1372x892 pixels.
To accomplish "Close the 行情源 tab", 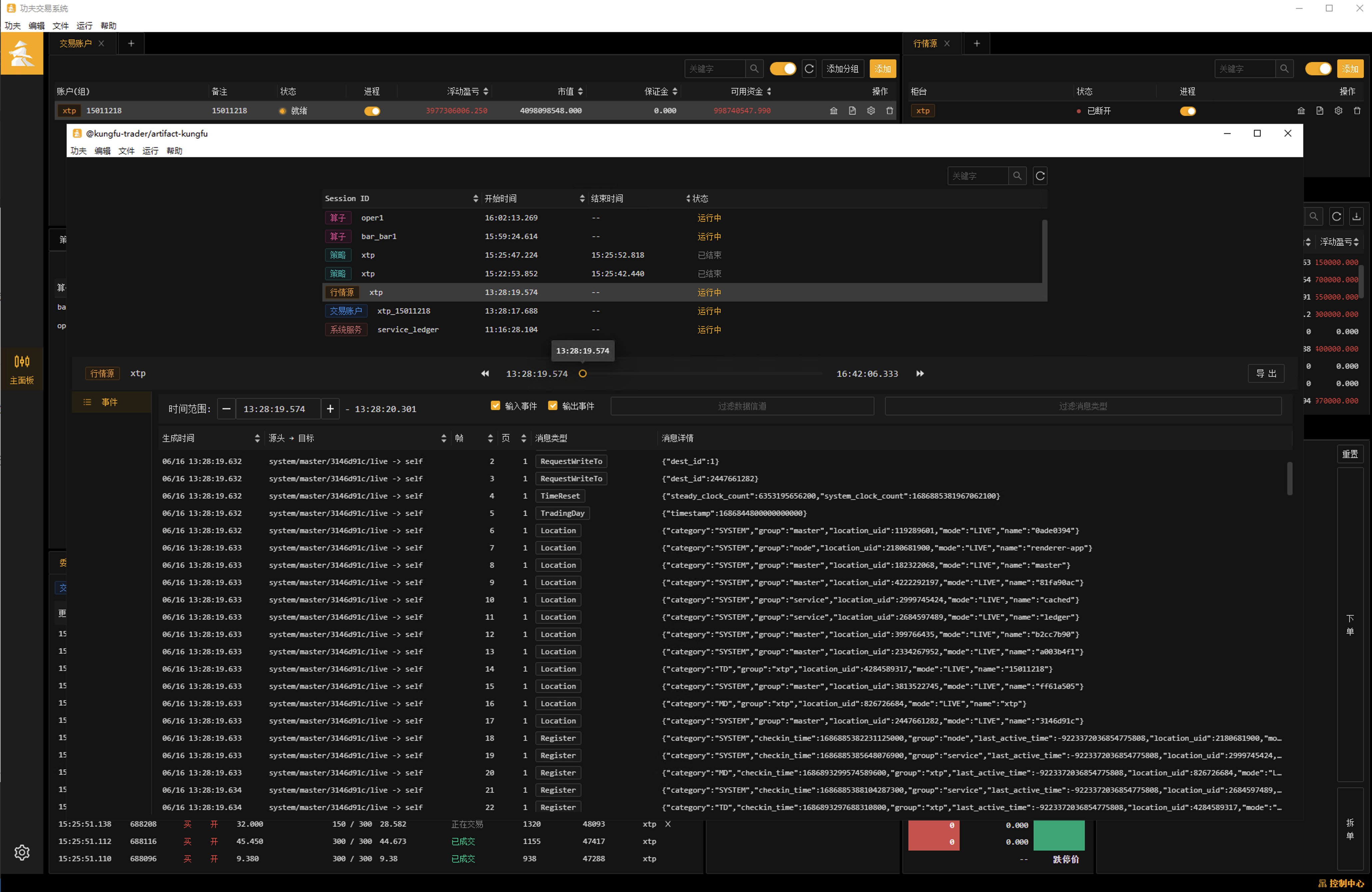I will [x=946, y=43].
